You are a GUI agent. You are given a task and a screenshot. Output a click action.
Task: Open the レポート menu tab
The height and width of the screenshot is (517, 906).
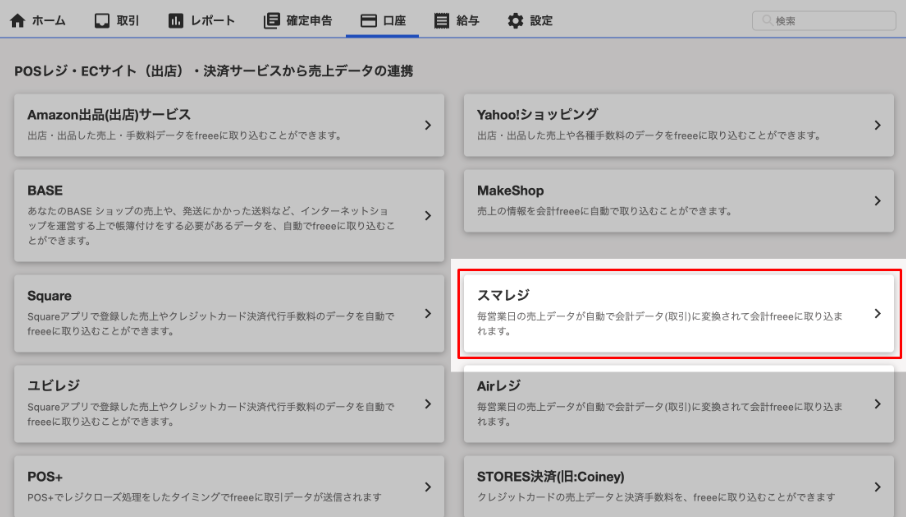(x=212, y=20)
